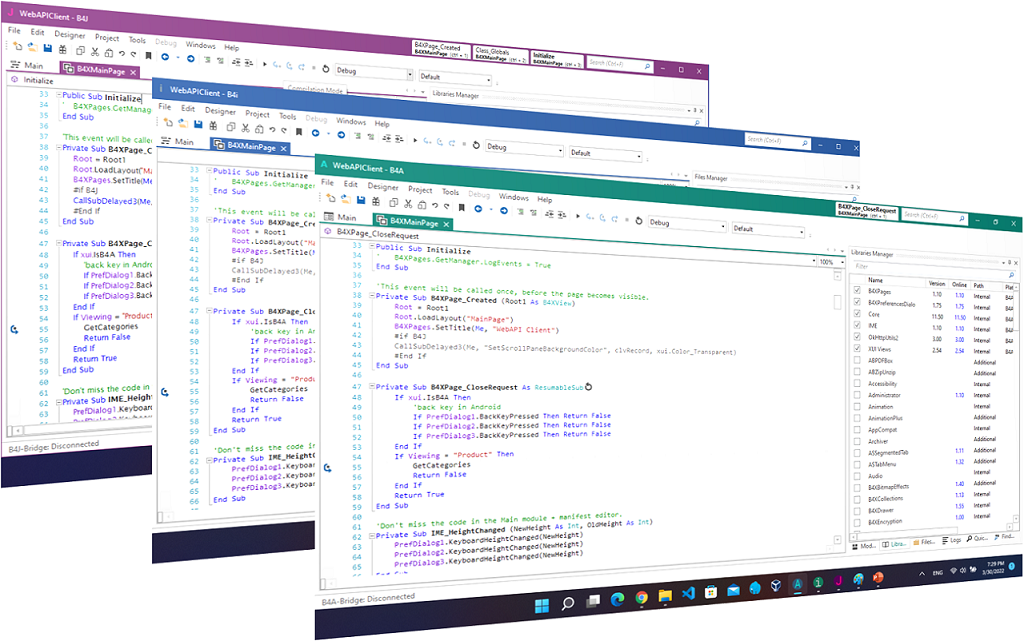Click the Cut scissors icon in B4A toolbar

point(408,204)
